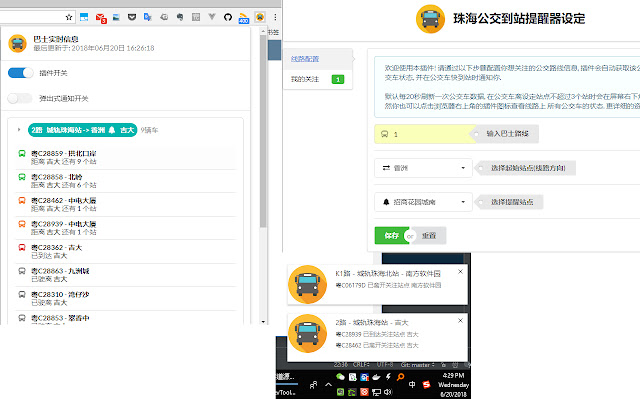The width and height of the screenshot is (640, 400).
Task: Enable the 弹出式通知开关 popup notification switch
Action: [x=20, y=98]
